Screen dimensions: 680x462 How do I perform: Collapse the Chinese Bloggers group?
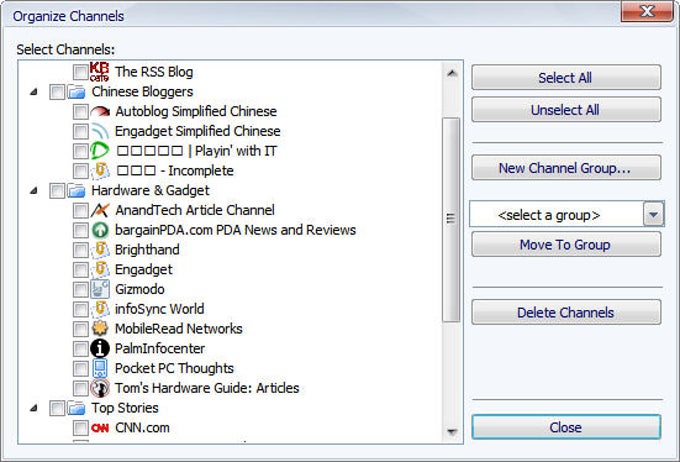coord(34,92)
